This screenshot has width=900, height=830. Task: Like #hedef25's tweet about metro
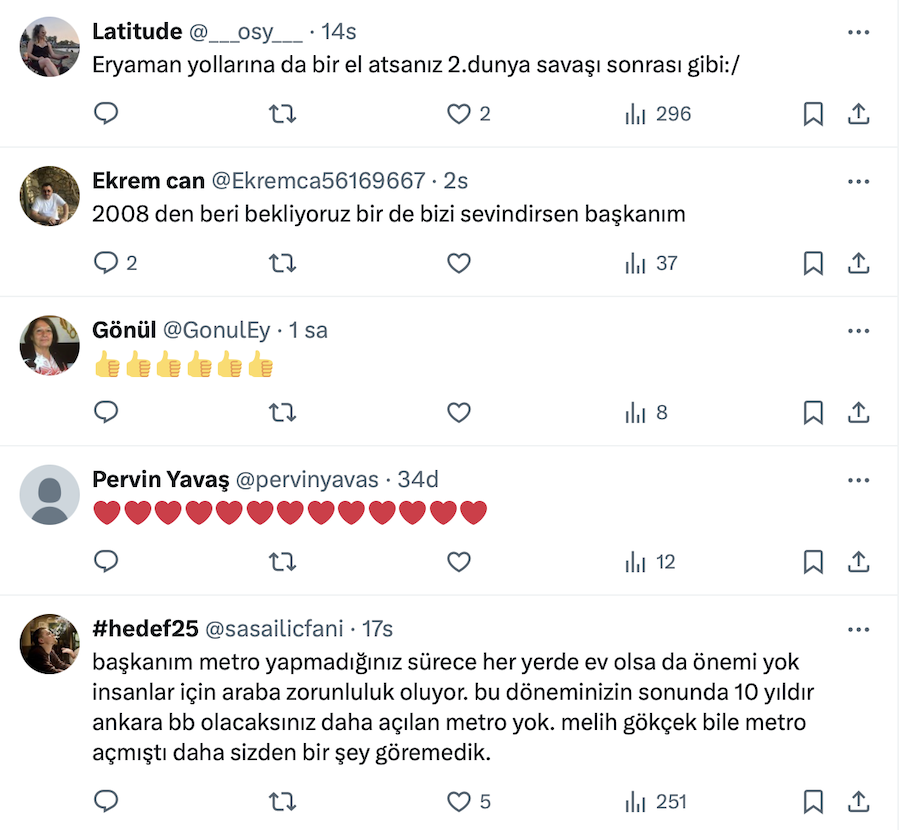click(459, 801)
